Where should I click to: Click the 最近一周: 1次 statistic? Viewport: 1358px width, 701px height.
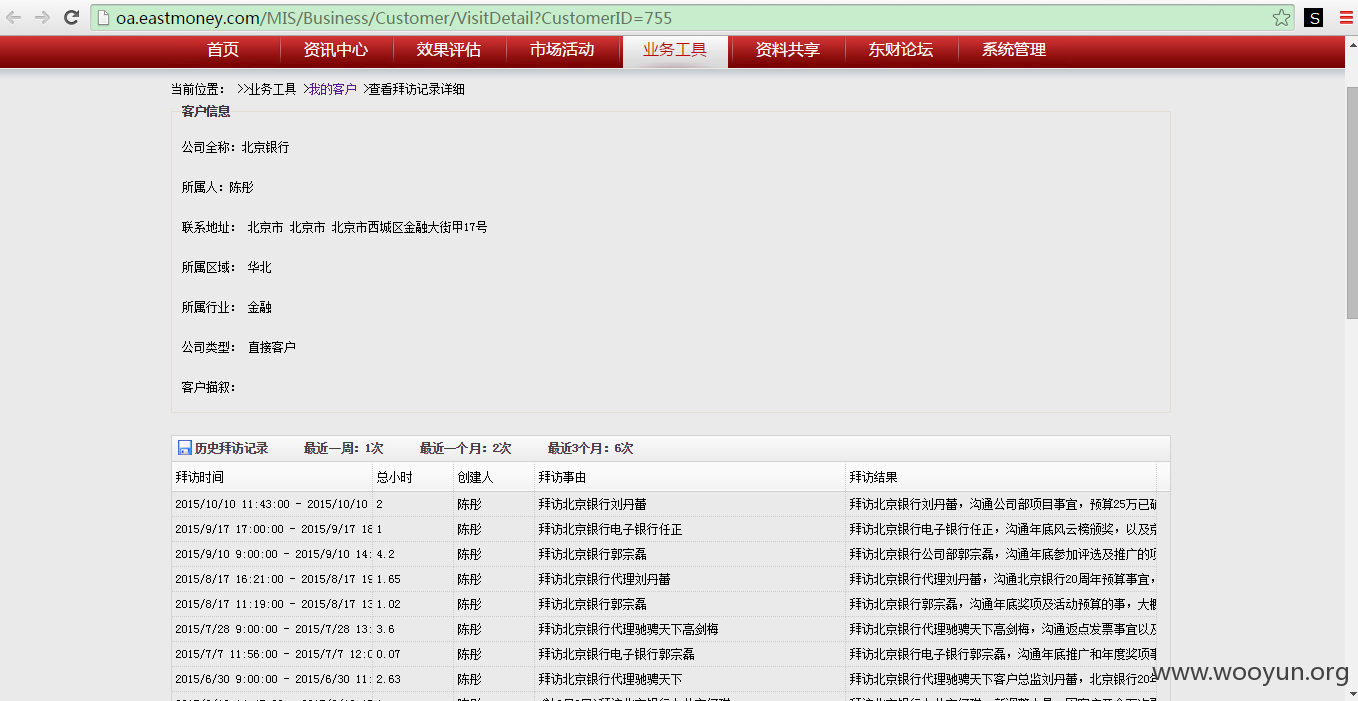343,448
